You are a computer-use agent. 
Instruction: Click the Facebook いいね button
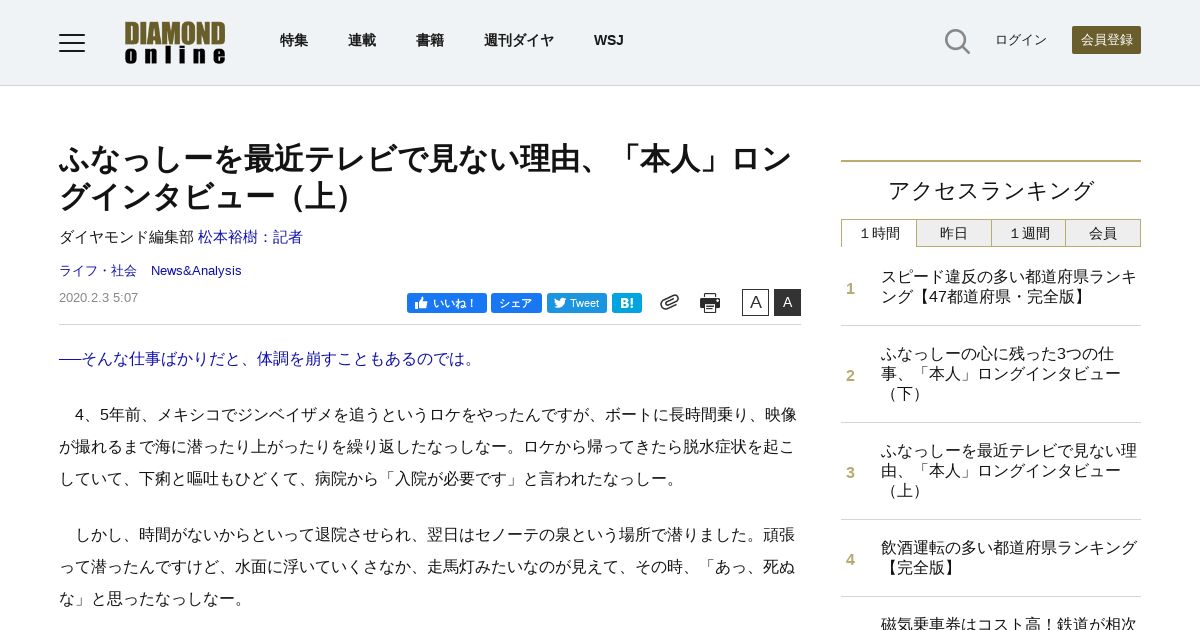coord(447,303)
